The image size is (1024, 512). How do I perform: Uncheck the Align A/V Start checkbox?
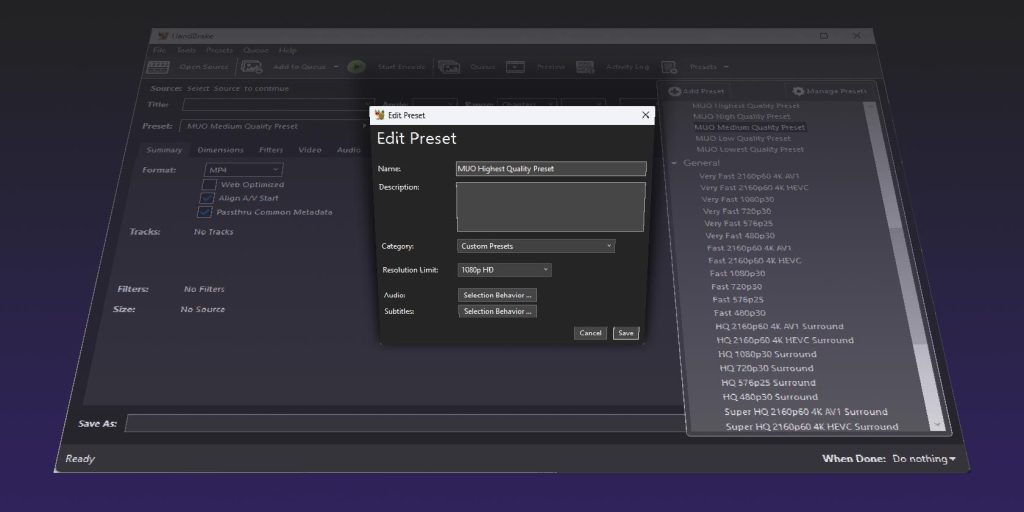207,198
